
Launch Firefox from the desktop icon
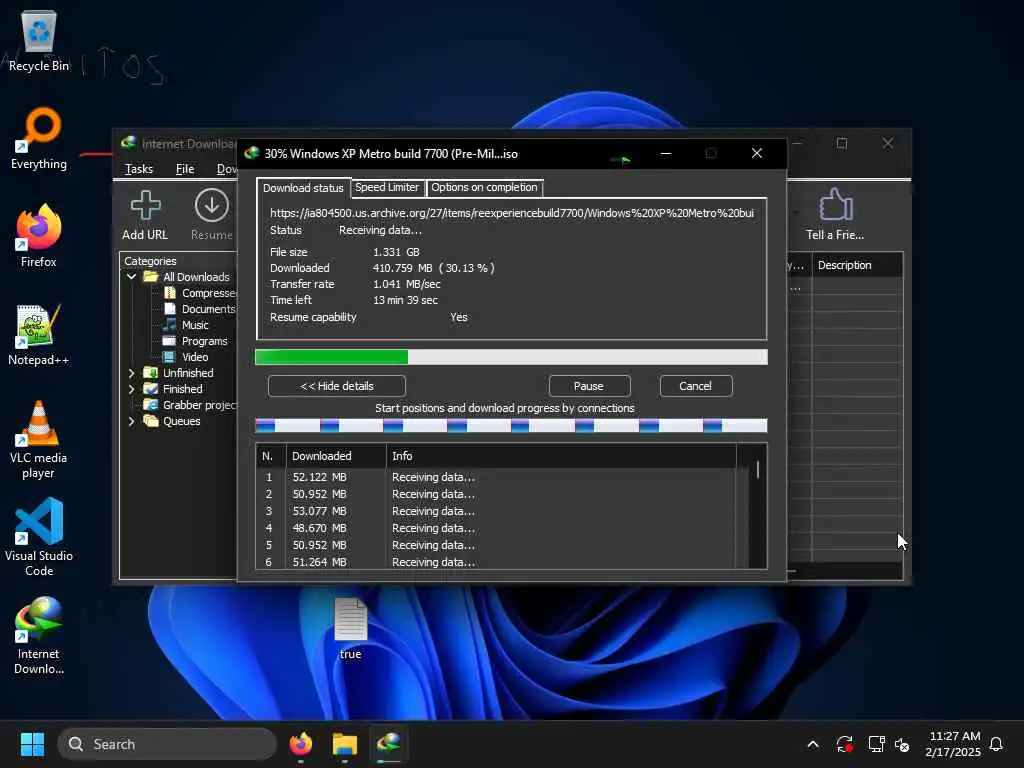click(x=39, y=235)
